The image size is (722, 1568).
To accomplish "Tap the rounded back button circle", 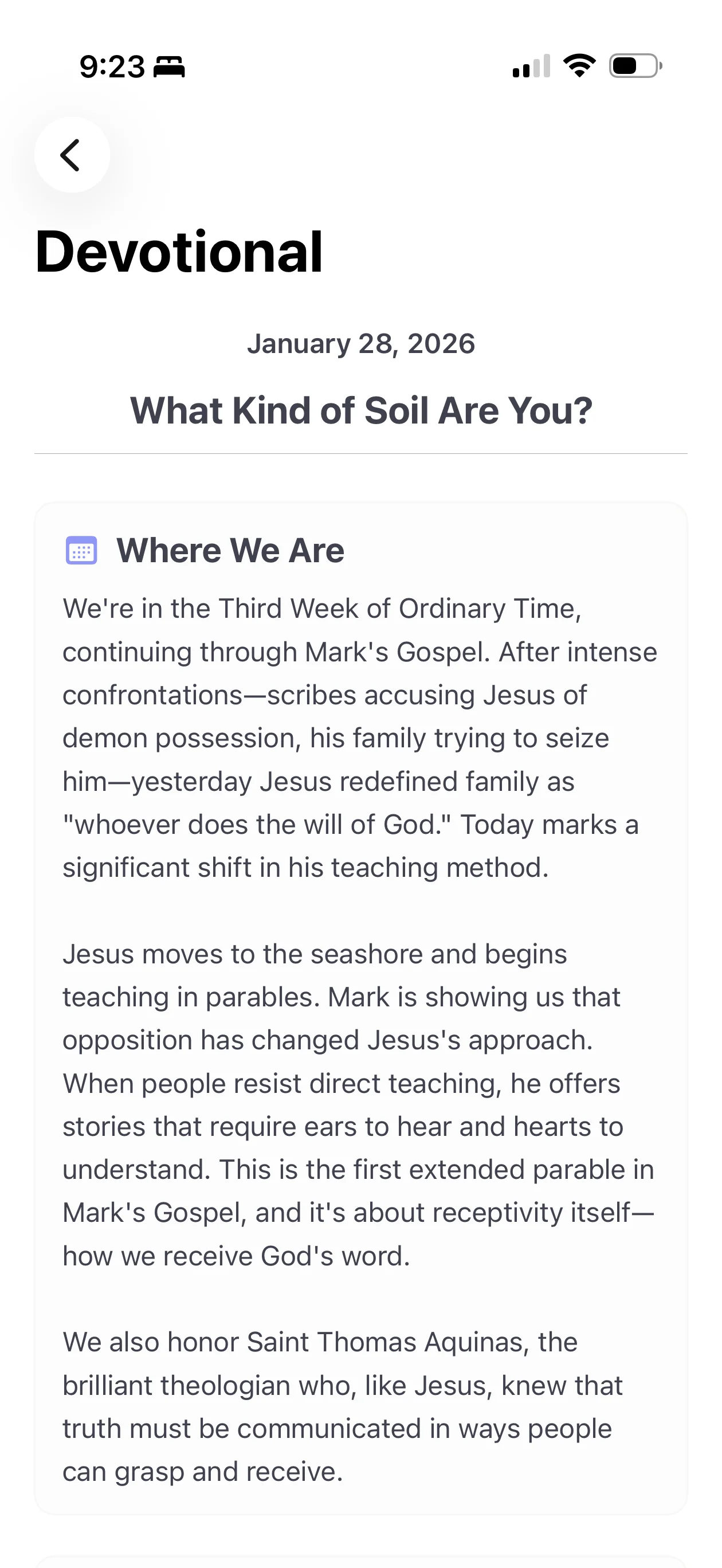I will click(72, 155).
